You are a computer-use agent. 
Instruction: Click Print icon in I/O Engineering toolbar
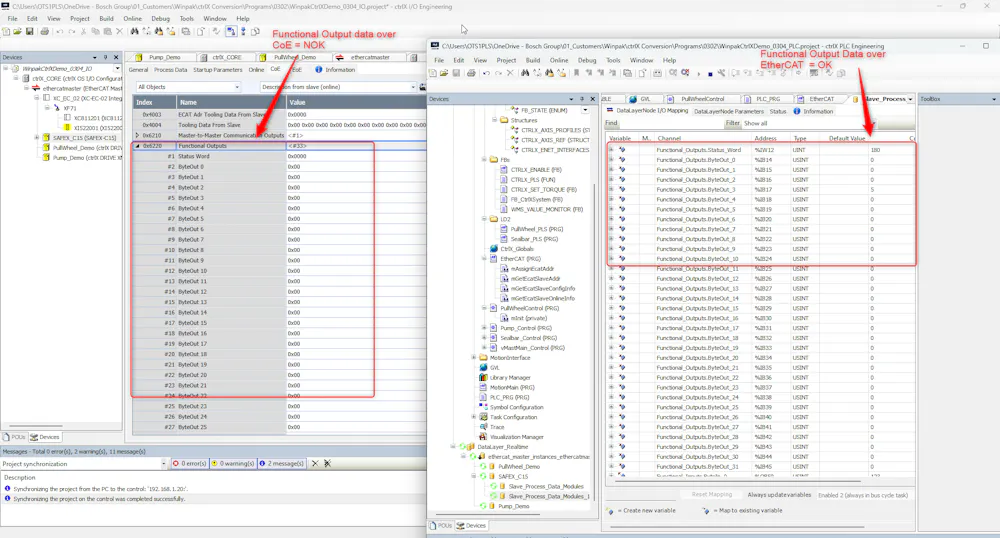44,31
